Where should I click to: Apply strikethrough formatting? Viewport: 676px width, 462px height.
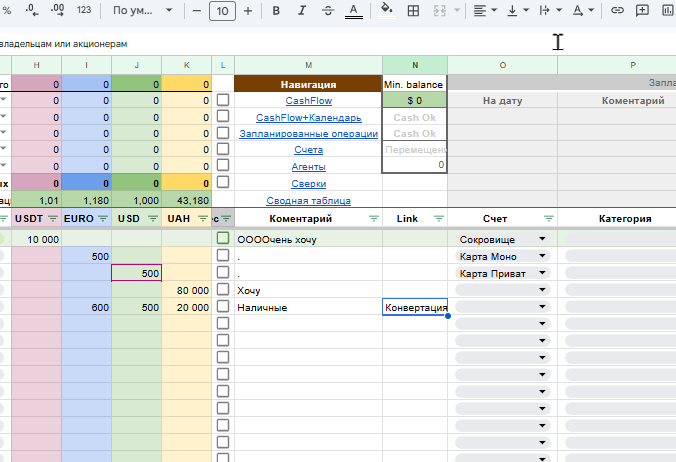328,11
